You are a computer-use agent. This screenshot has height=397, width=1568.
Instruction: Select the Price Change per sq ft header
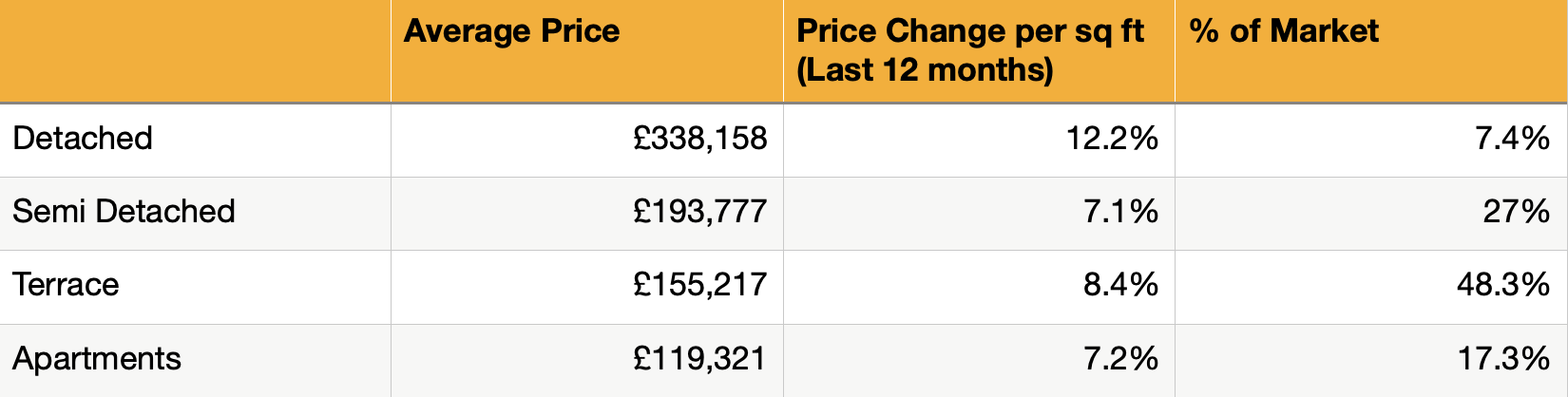click(969, 49)
